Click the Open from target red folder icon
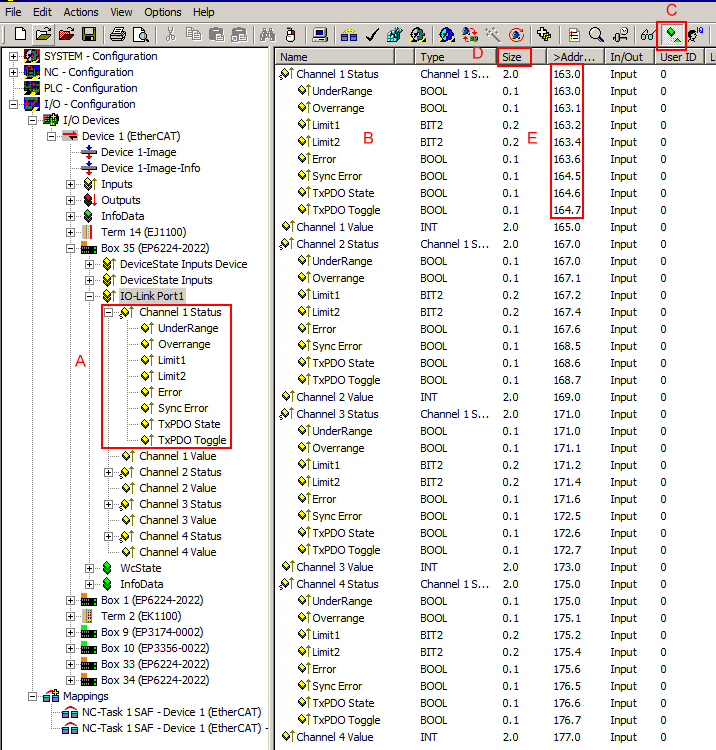Screen dimensions: 716x750 pos(66,34)
